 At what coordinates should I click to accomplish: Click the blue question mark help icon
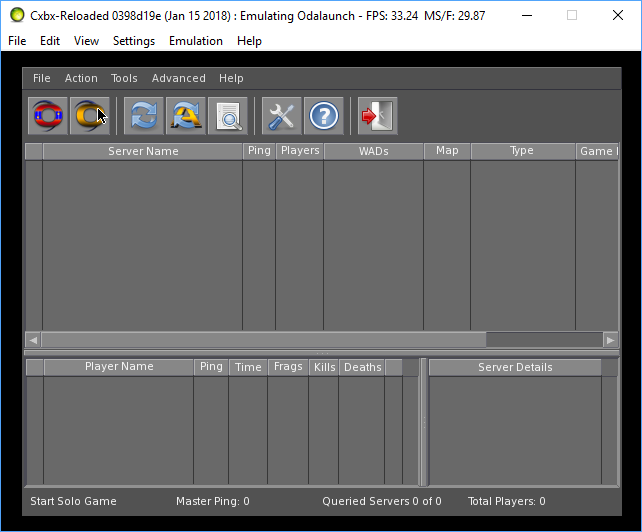point(324,116)
